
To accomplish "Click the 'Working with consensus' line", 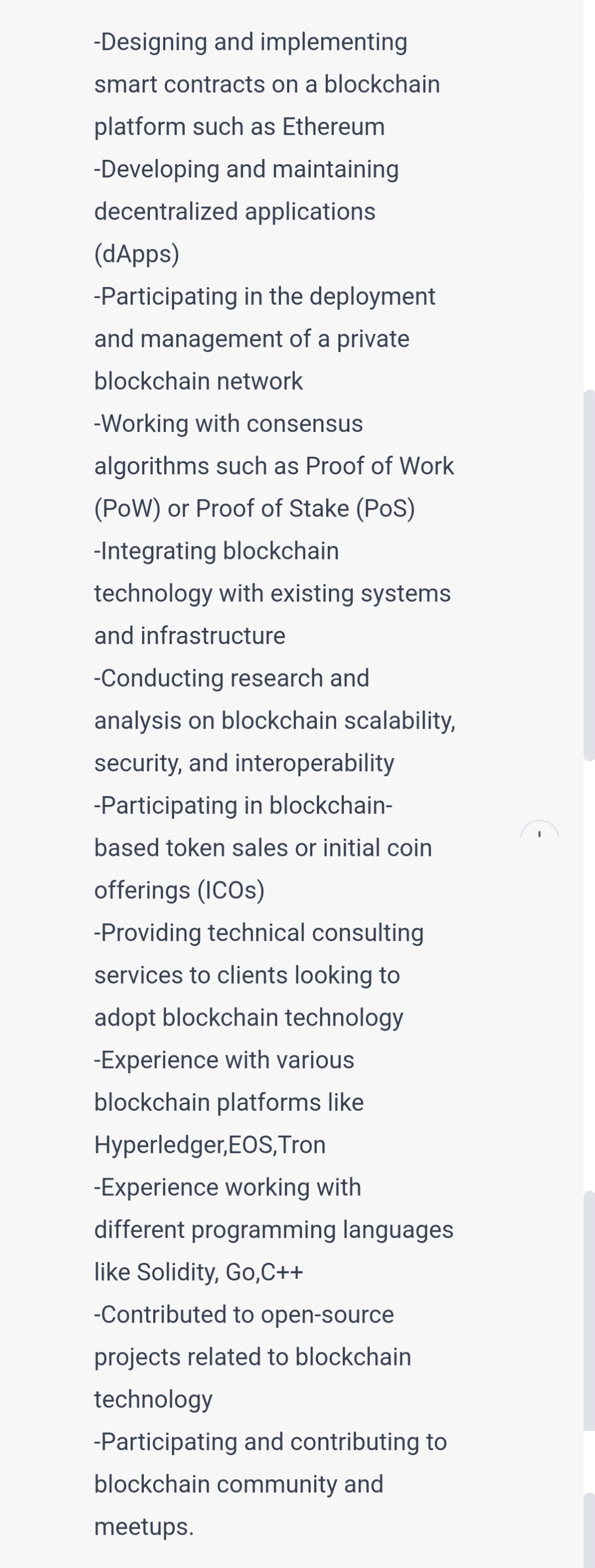I will (x=228, y=424).
